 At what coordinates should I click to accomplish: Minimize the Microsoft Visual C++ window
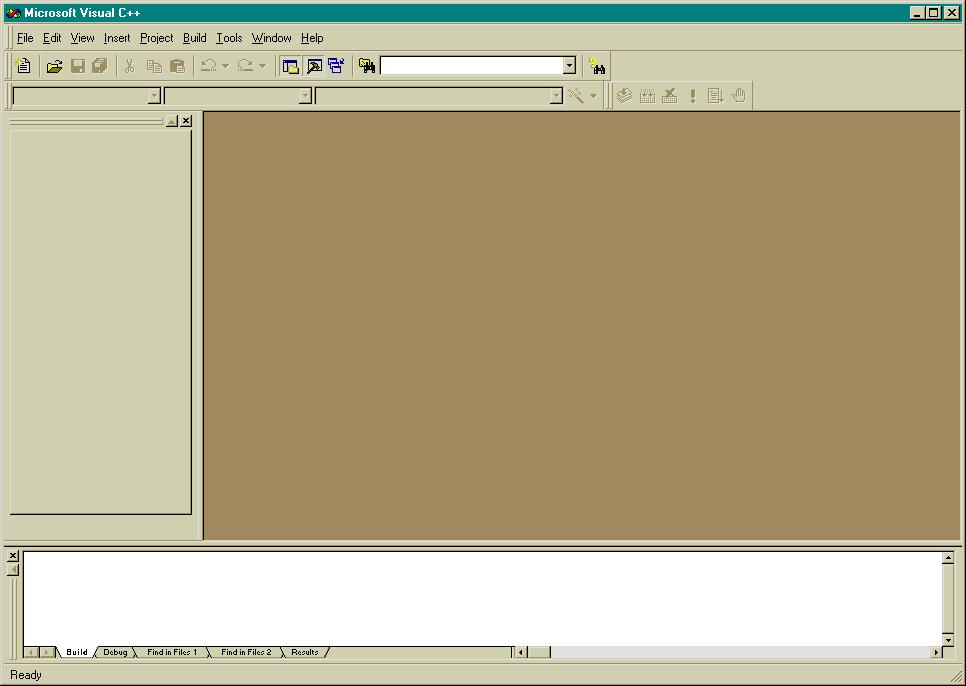point(917,13)
